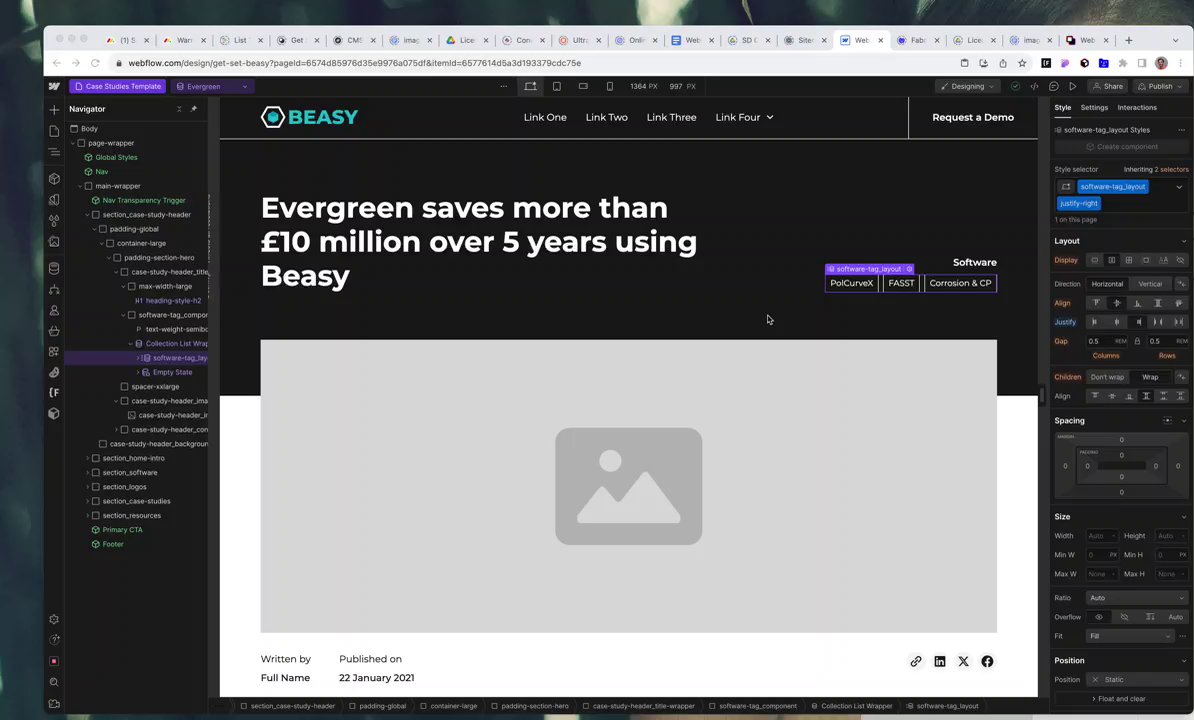The image size is (1194, 720).
Task: Pin the Navigator panel
Action: [193, 109]
